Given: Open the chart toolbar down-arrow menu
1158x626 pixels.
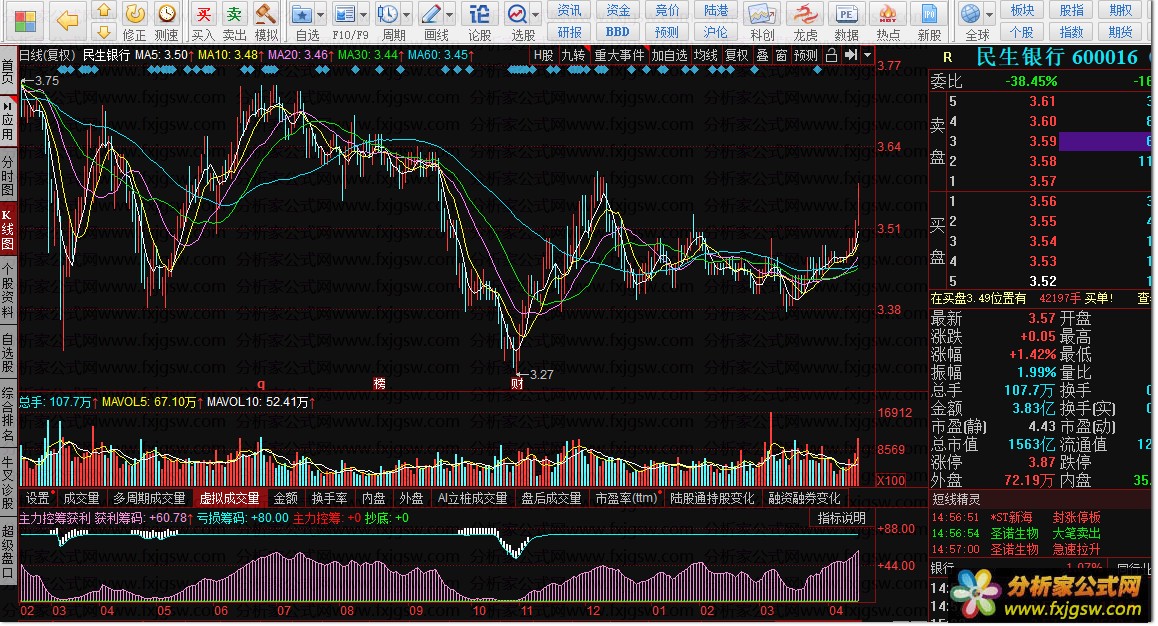Looking at the screenshot, I should coord(868,55).
